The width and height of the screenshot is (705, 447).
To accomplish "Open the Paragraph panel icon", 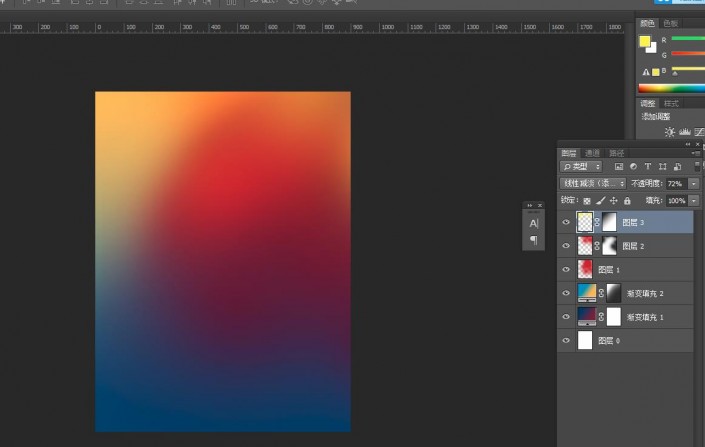I will tap(534, 240).
